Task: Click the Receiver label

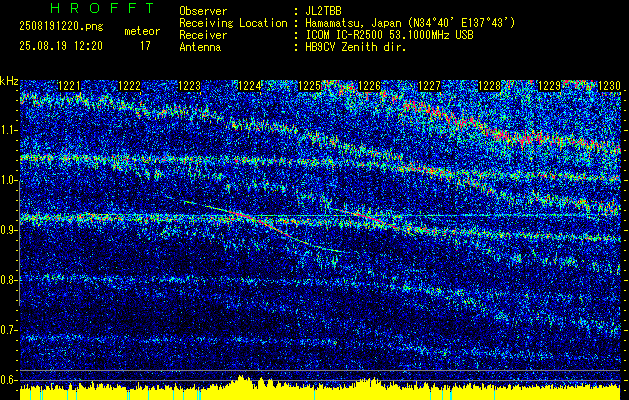Action: coord(203,35)
